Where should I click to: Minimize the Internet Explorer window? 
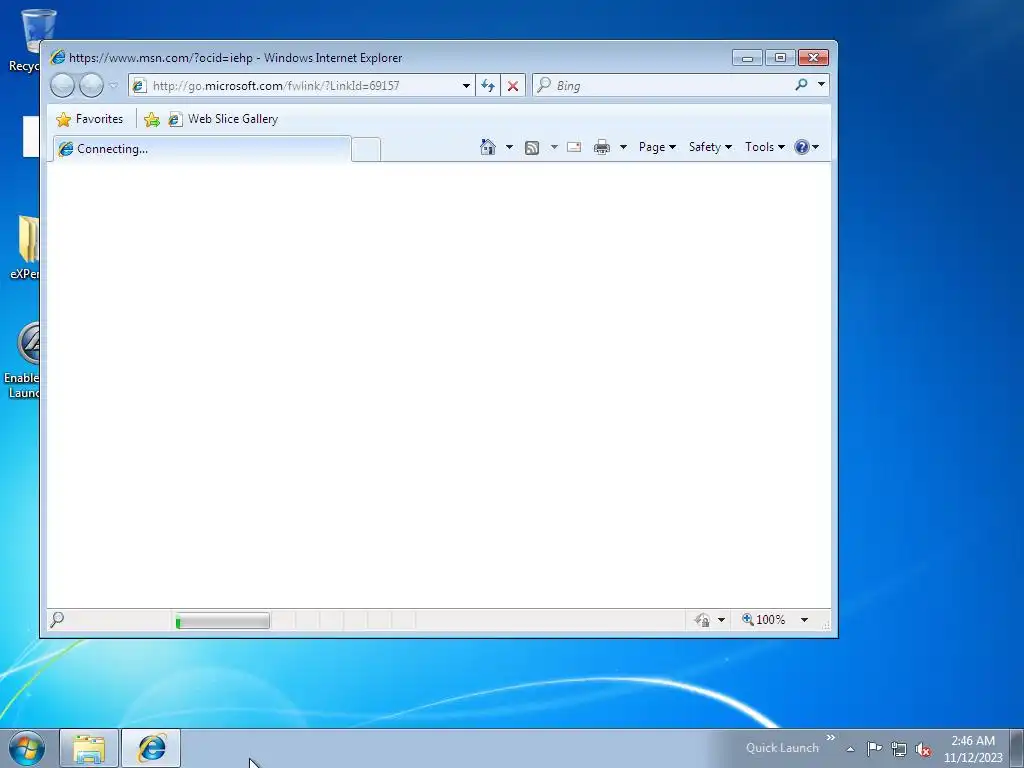pyautogui.click(x=748, y=58)
